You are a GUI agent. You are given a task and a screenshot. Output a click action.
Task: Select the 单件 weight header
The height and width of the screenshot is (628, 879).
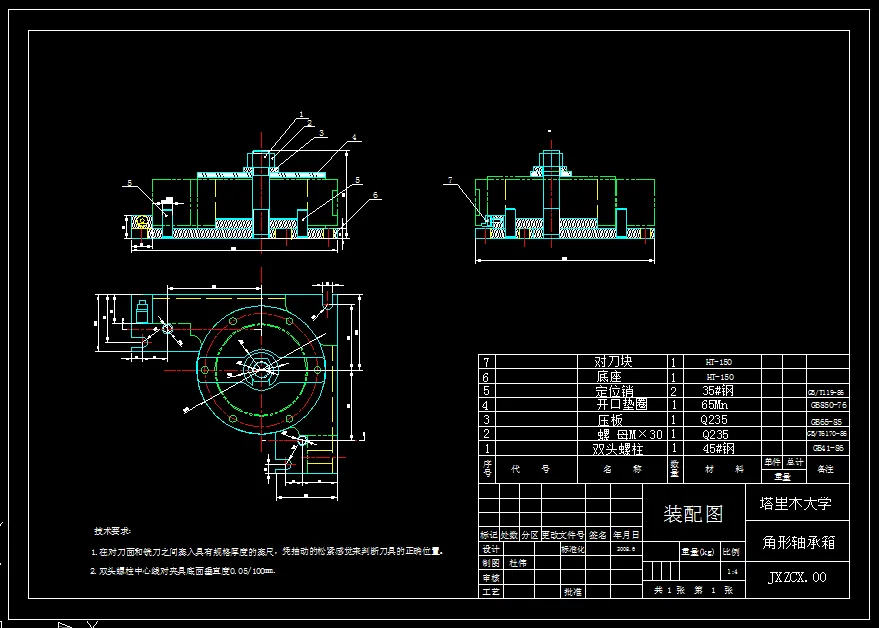pyautogui.click(x=772, y=462)
